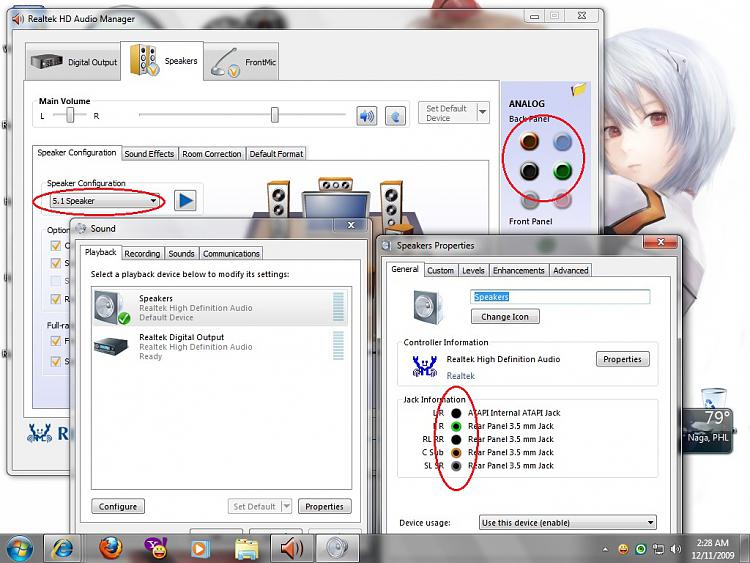Open the Advanced tab in Speakers Properties

(570, 270)
